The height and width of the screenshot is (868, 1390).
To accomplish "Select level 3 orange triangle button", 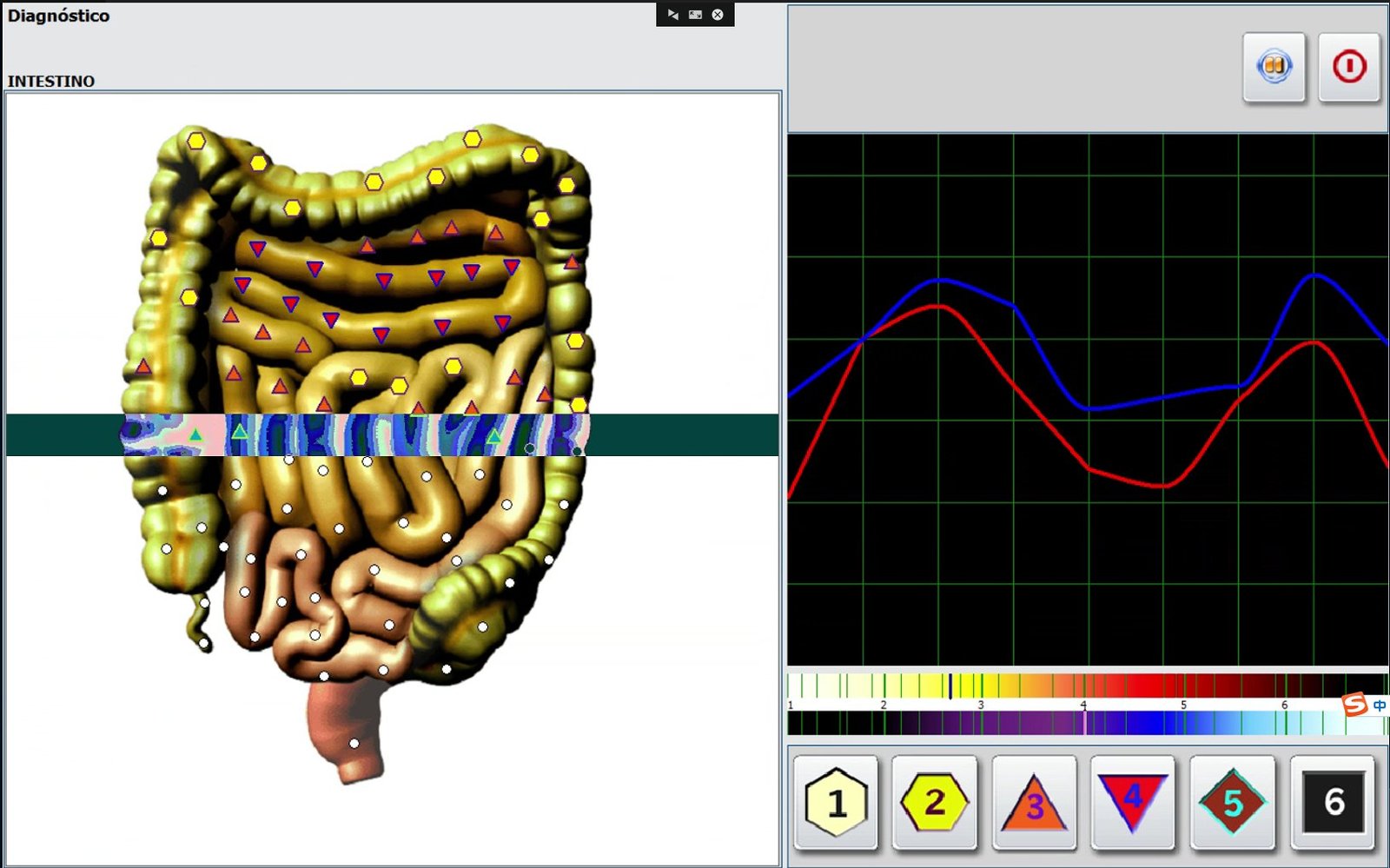I will 1034,802.
